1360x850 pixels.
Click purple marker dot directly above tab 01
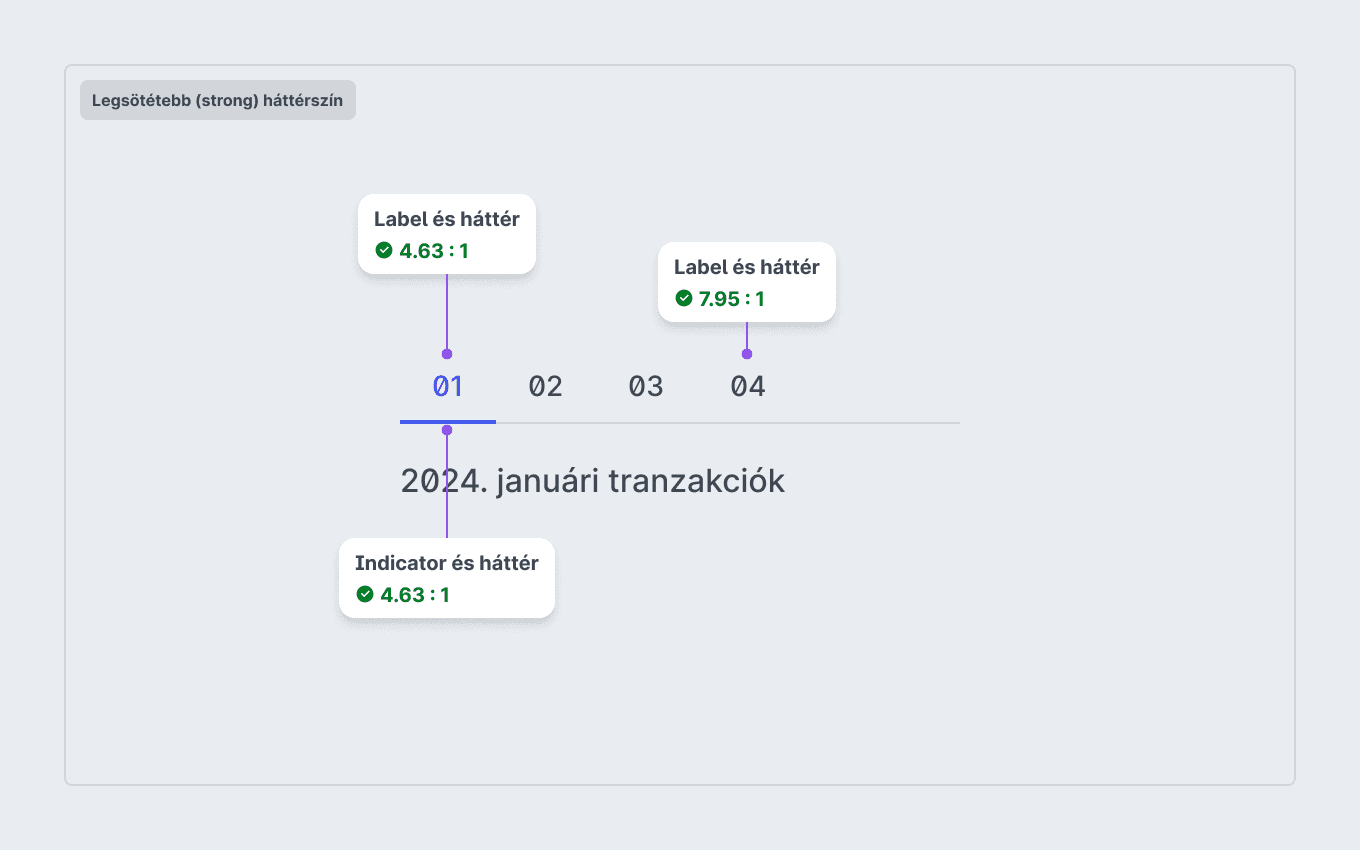[447, 354]
